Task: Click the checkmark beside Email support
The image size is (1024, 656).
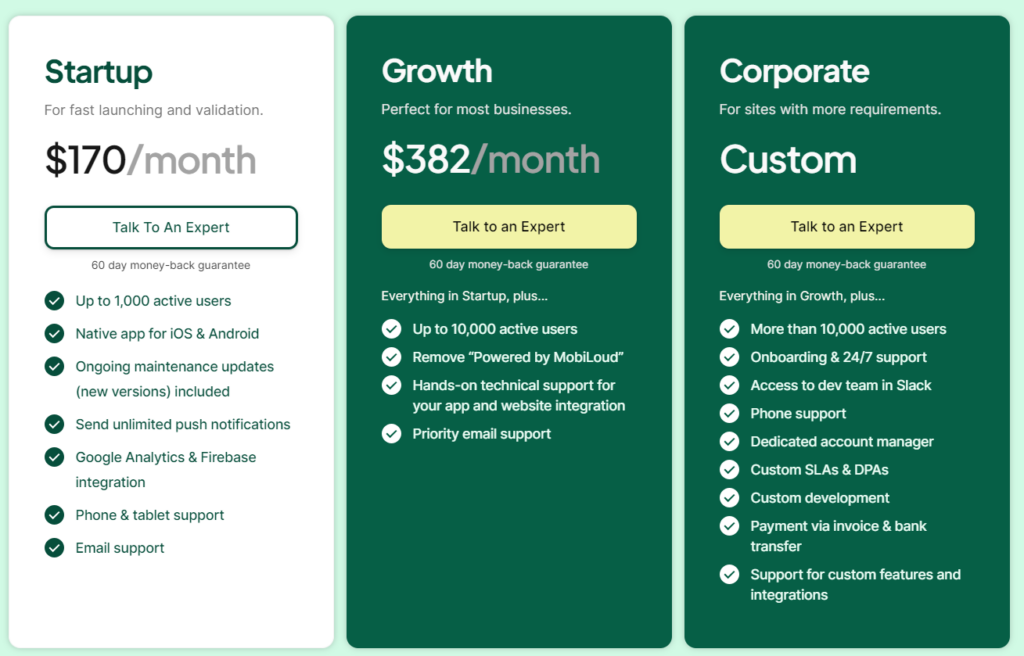Action: pyautogui.click(x=54, y=548)
